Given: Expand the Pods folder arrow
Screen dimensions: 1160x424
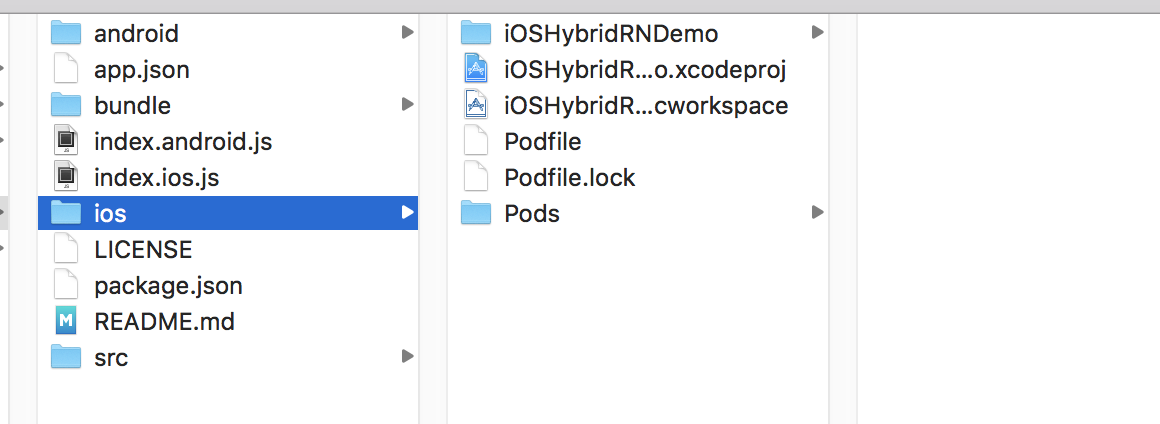Looking at the screenshot, I should click(817, 212).
